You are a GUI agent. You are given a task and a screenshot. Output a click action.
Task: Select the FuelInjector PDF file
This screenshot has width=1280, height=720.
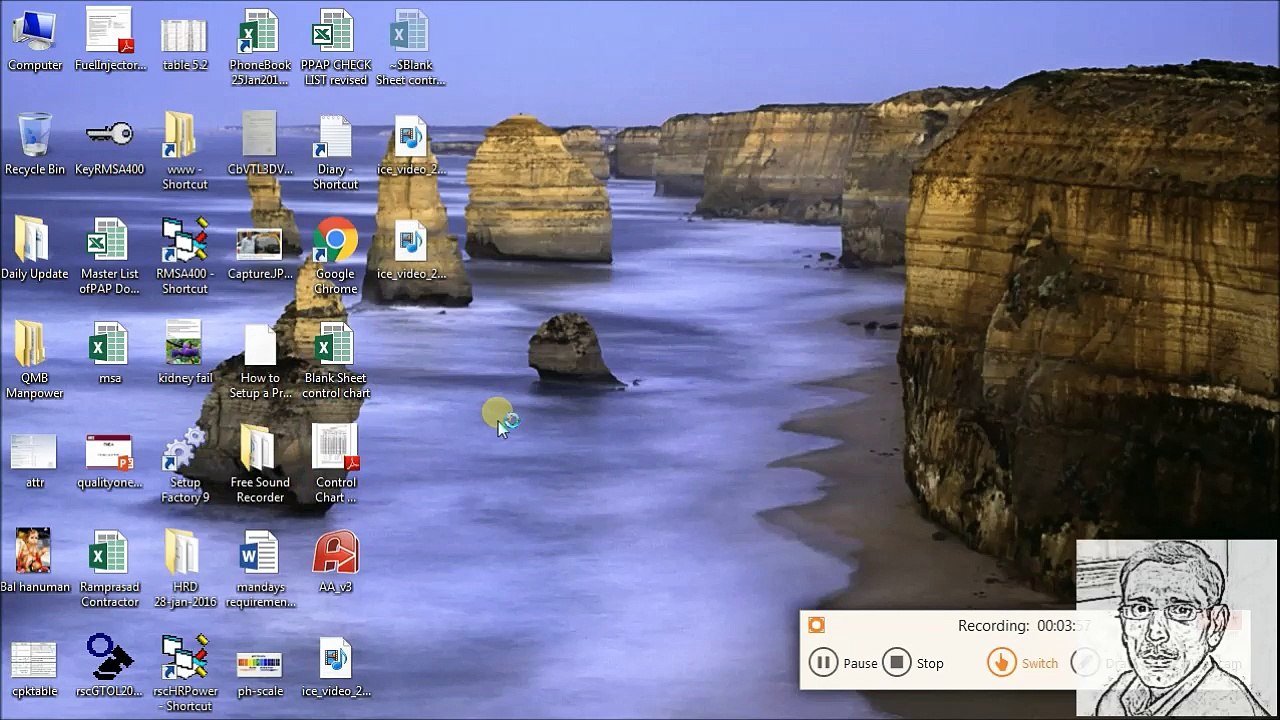110,40
